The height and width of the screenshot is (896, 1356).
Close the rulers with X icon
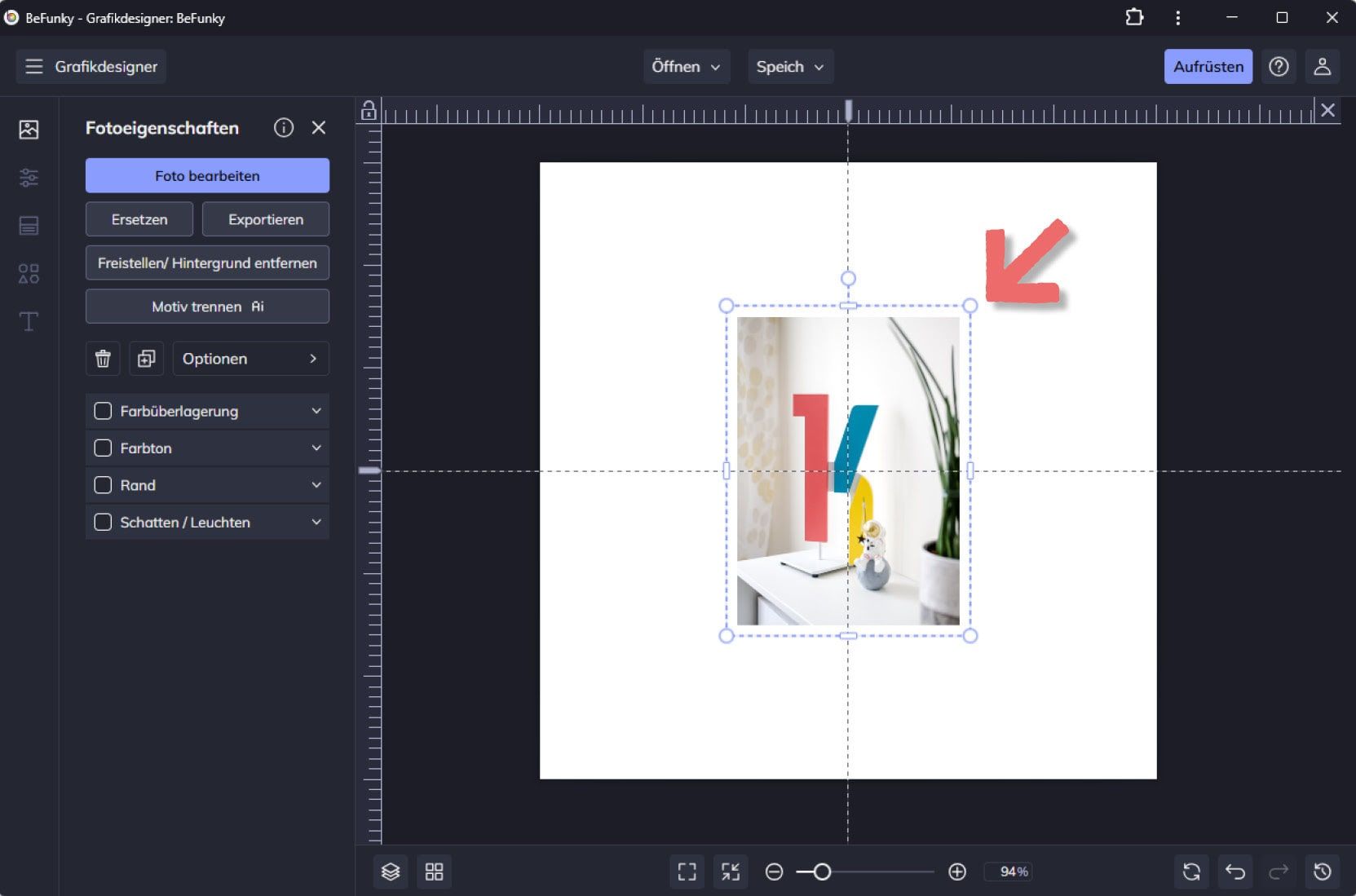1328,110
